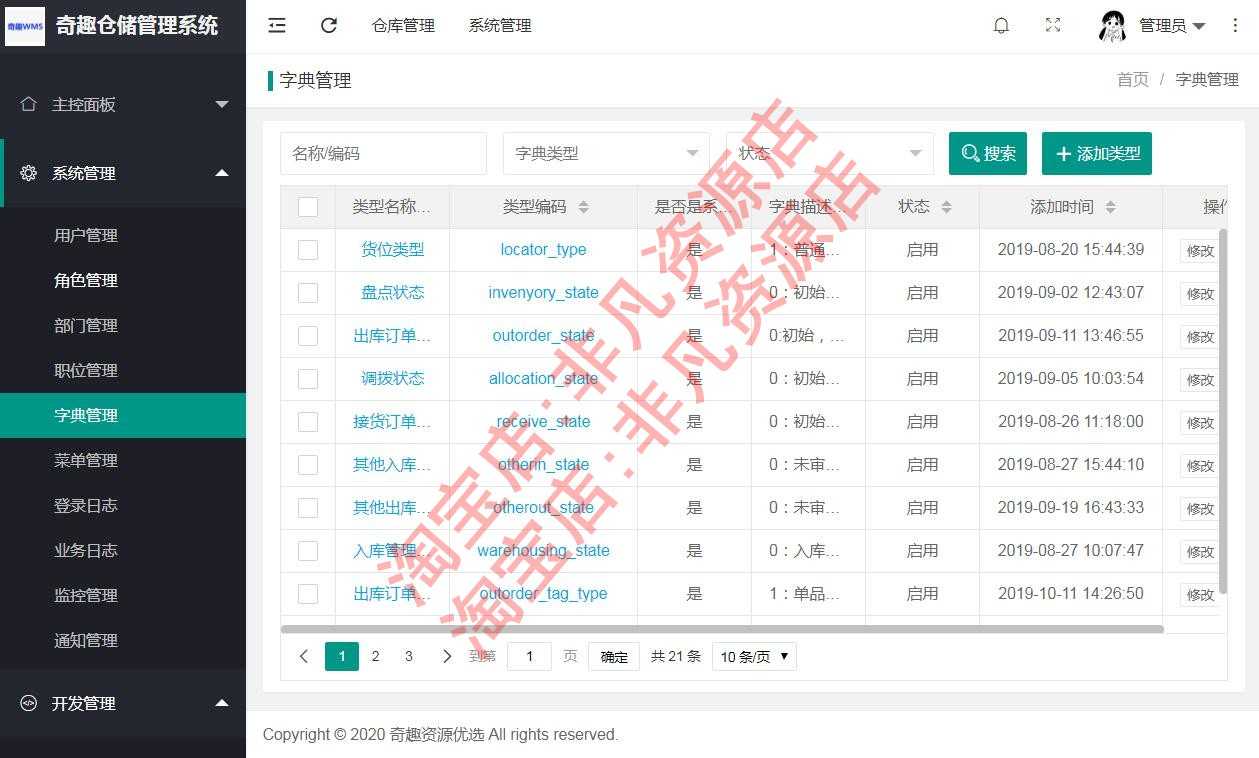Click the 搜索 magnifier search icon
The width and height of the screenshot is (1259, 758).
pyautogui.click(x=969, y=153)
